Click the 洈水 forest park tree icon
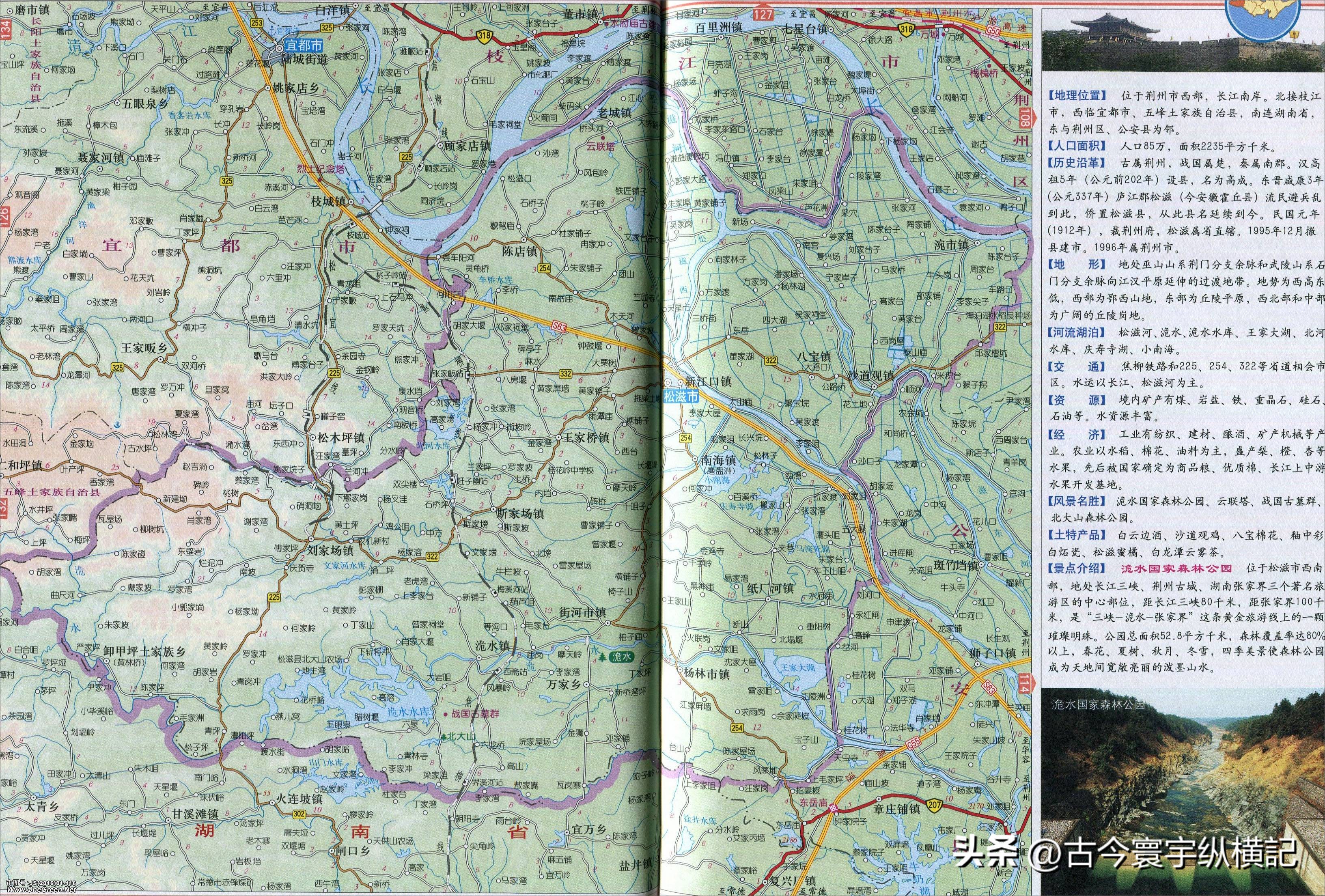Image resolution: width=1325 pixels, height=896 pixels. [x=602, y=657]
